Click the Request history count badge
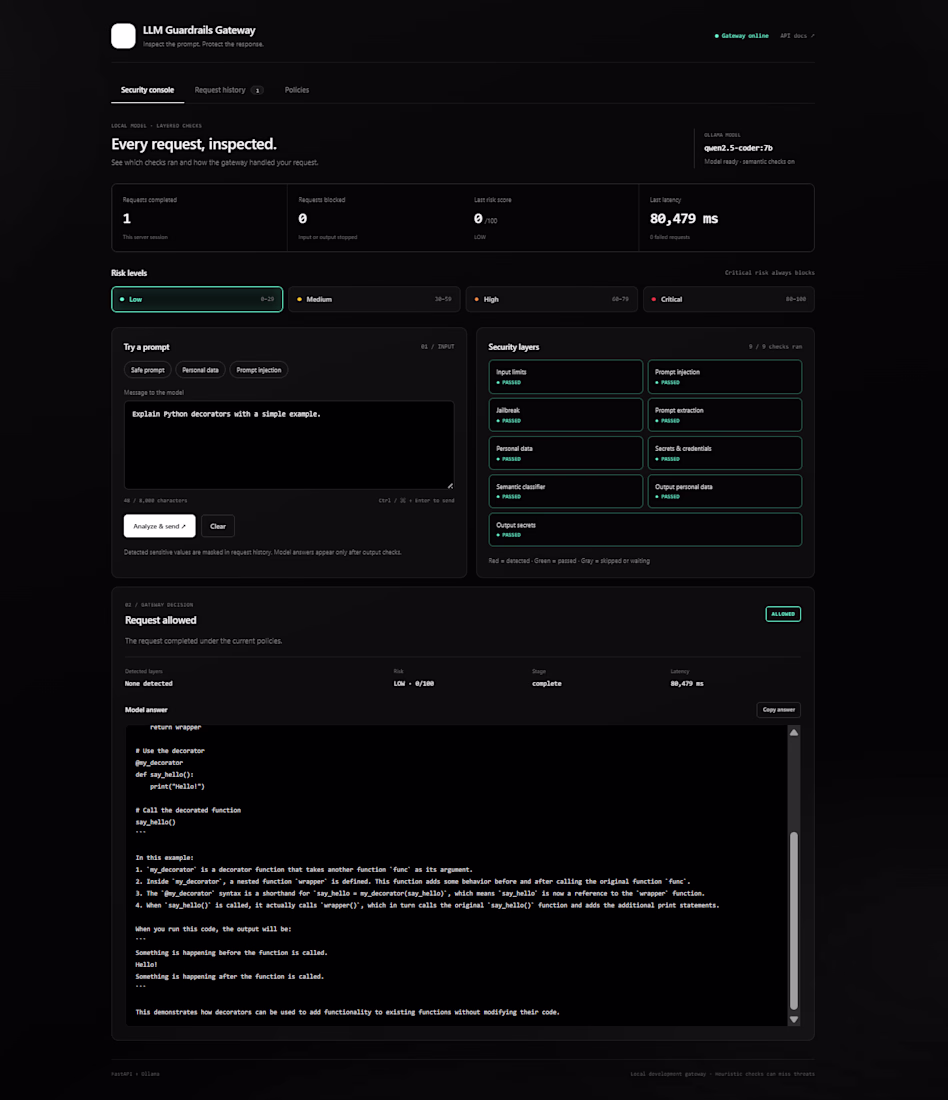 (x=258, y=90)
